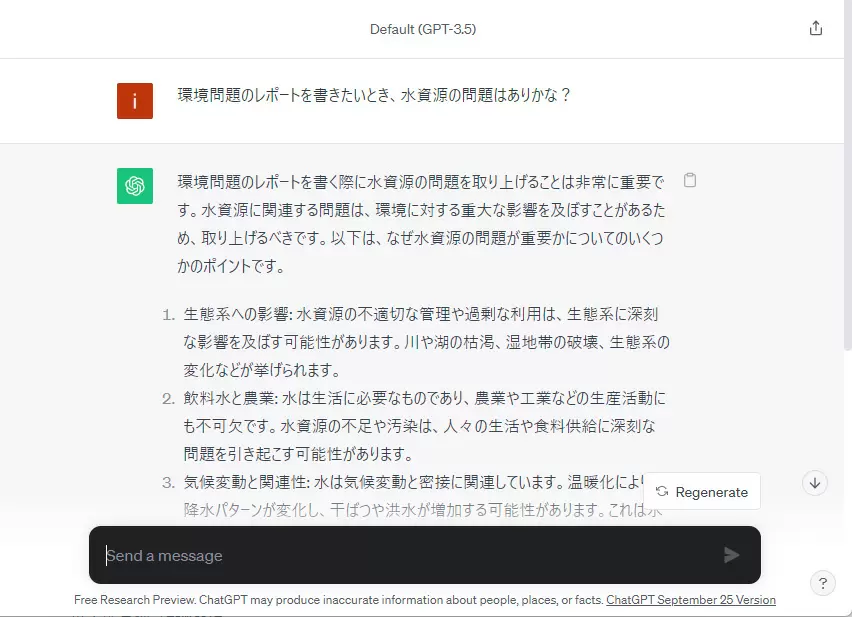
Task: Click the Regenerate button
Action: pyautogui.click(x=702, y=492)
